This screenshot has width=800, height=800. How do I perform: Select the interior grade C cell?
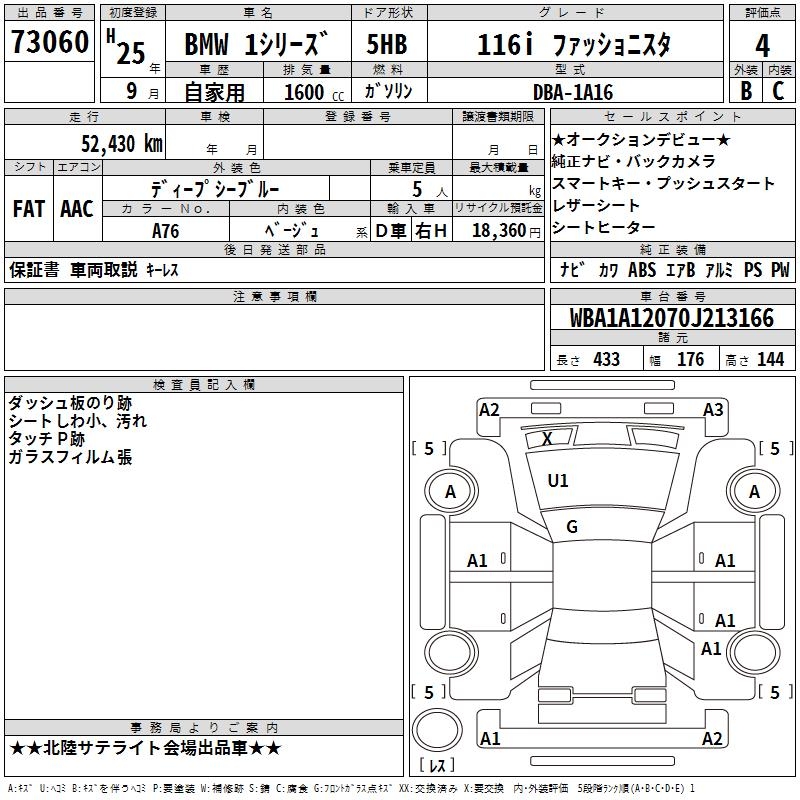point(778,90)
